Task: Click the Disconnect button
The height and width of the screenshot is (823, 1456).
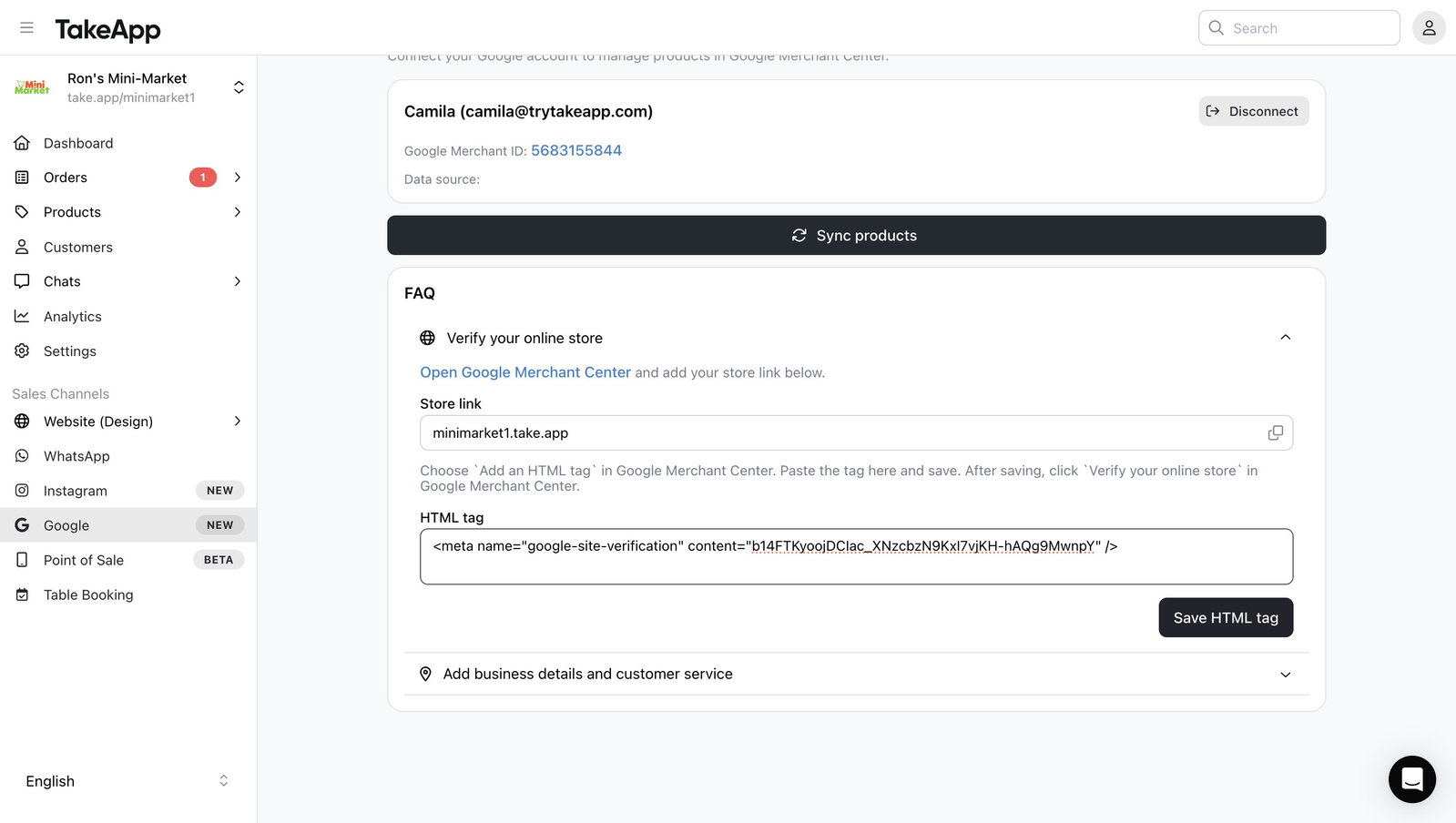Action: click(1254, 111)
